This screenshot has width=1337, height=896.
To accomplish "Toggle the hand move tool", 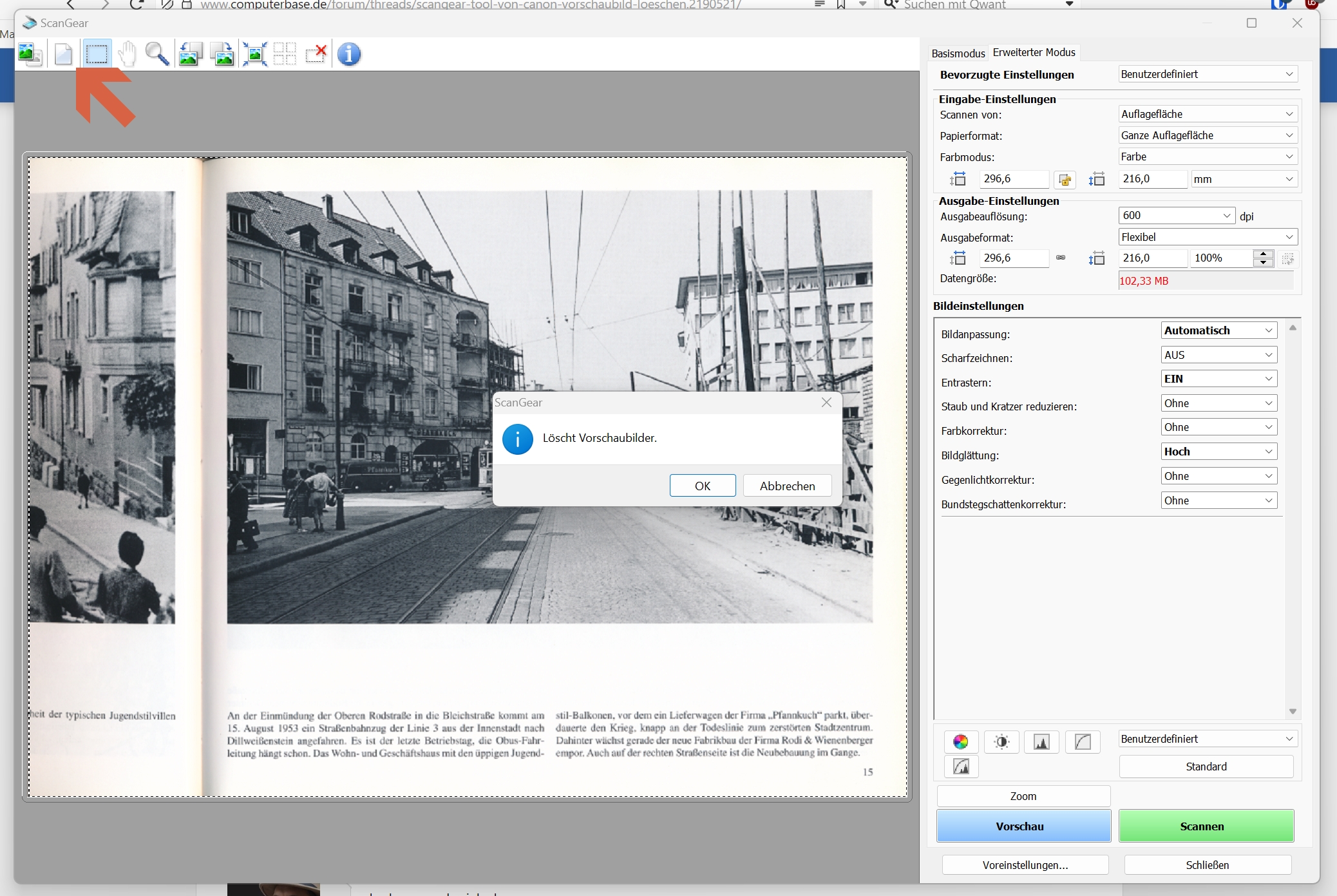I will [x=128, y=54].
